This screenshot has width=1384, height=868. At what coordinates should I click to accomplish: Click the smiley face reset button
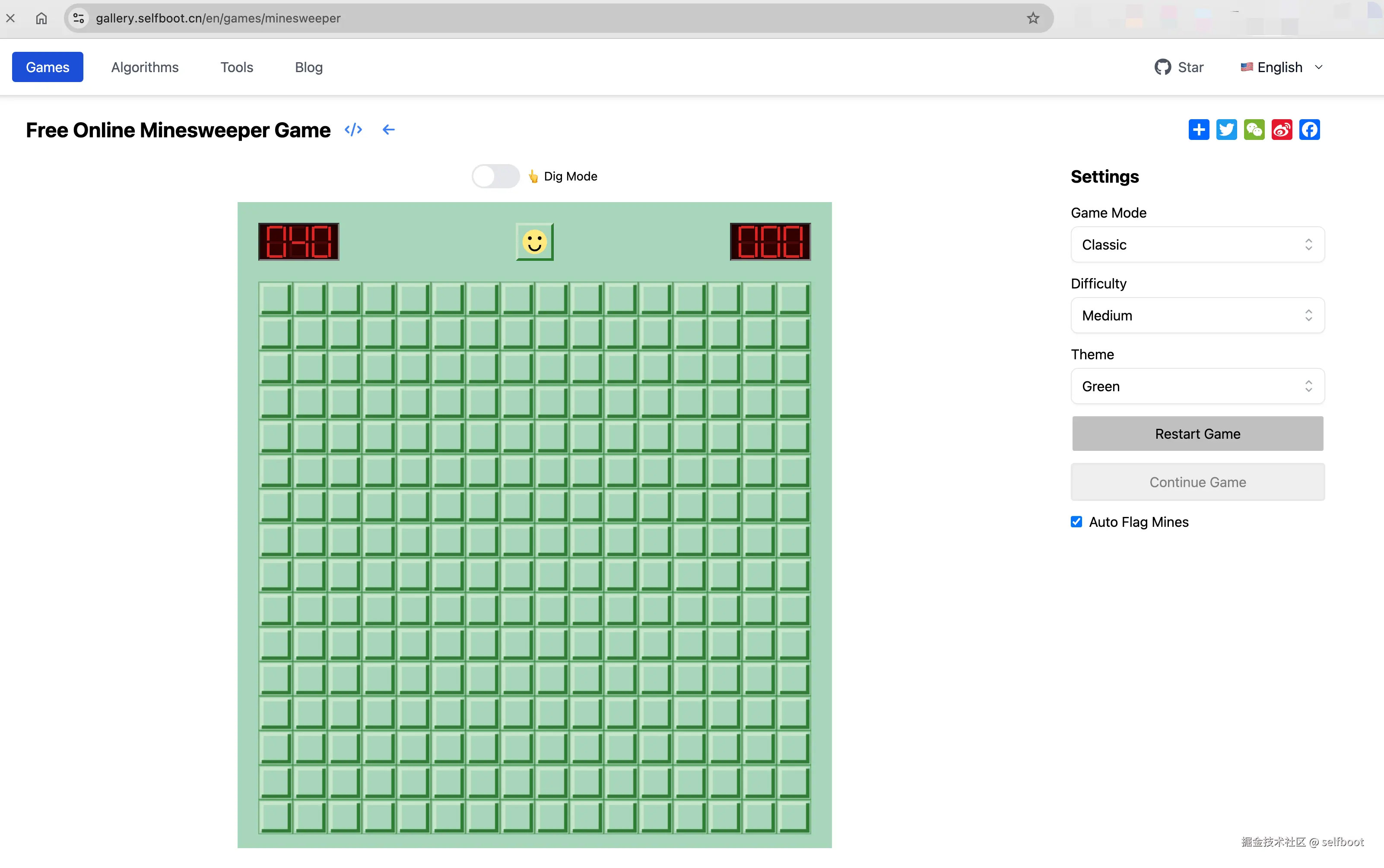(534, 242)
